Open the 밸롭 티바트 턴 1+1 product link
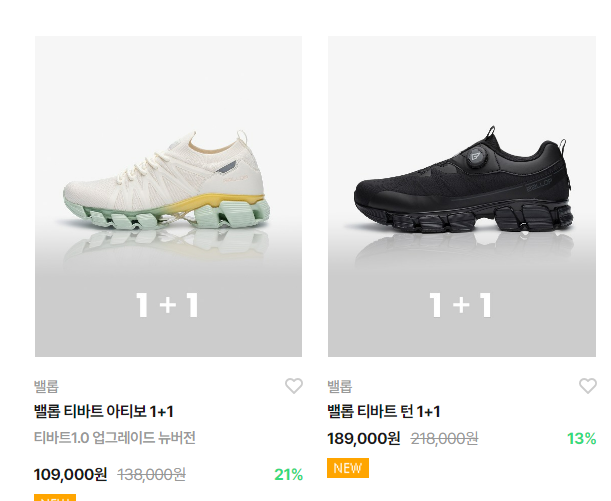 [384, 412]
